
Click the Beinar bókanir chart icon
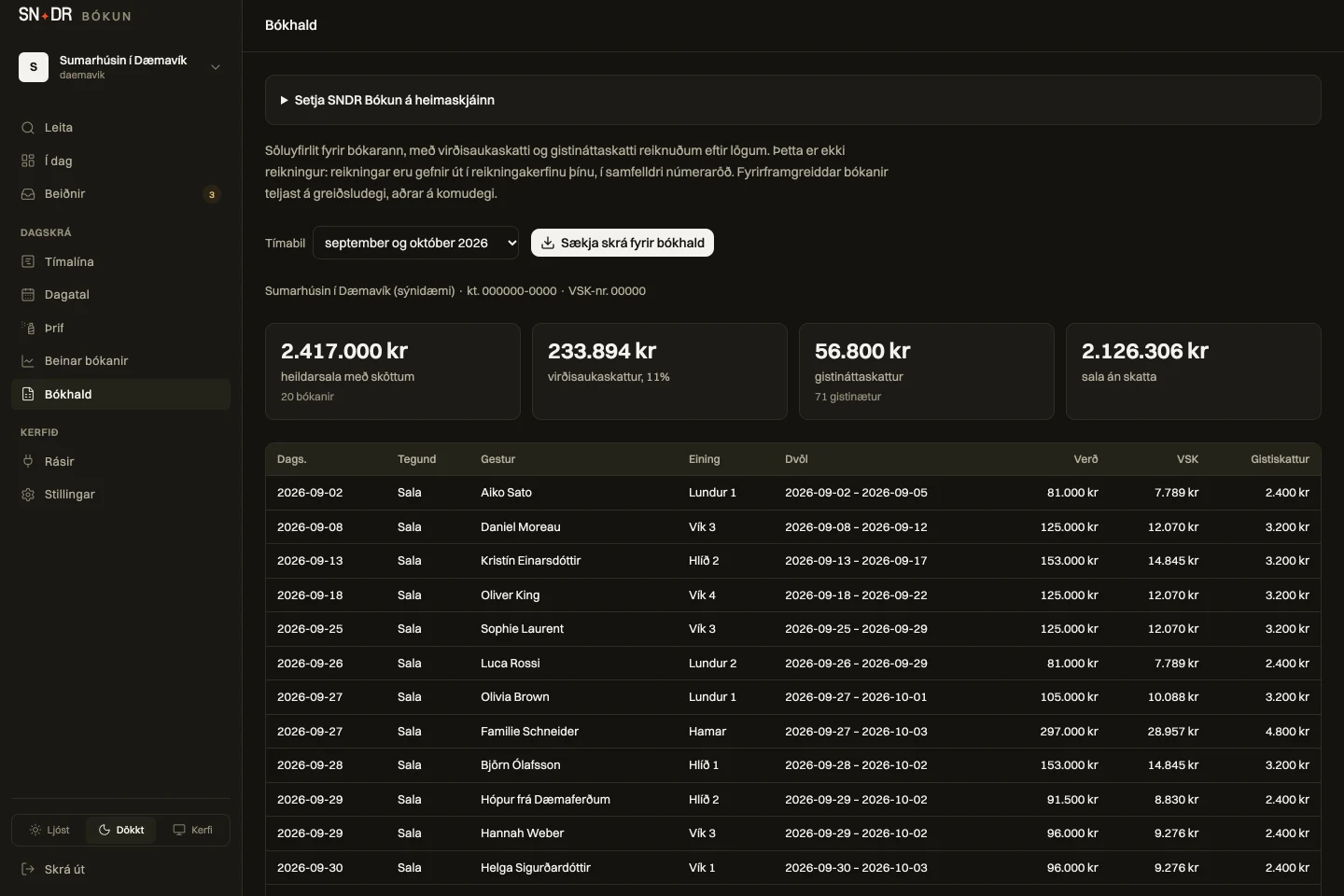28,361
